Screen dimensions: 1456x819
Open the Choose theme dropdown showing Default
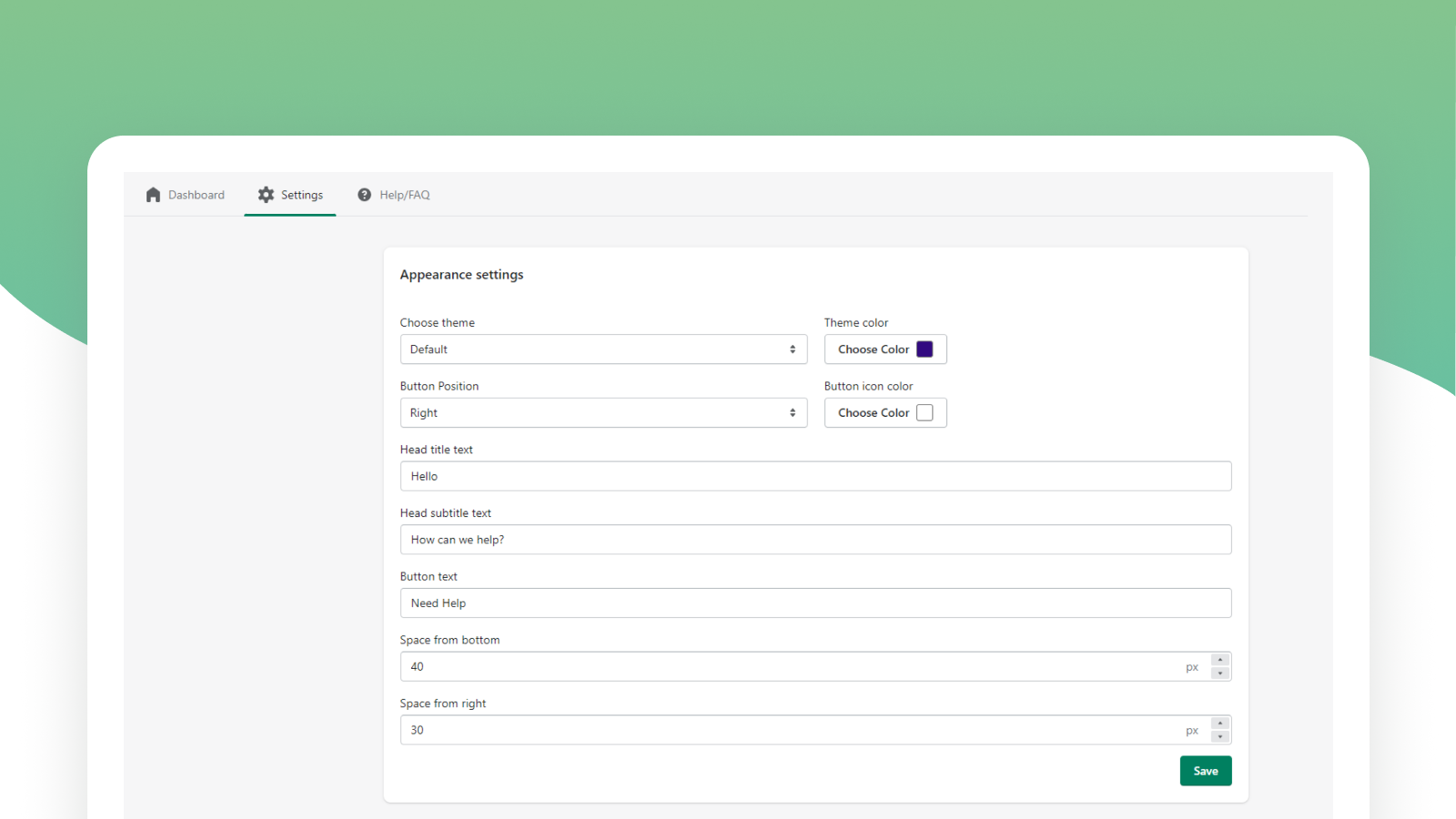pyautogui.click(x=603, y=349)
